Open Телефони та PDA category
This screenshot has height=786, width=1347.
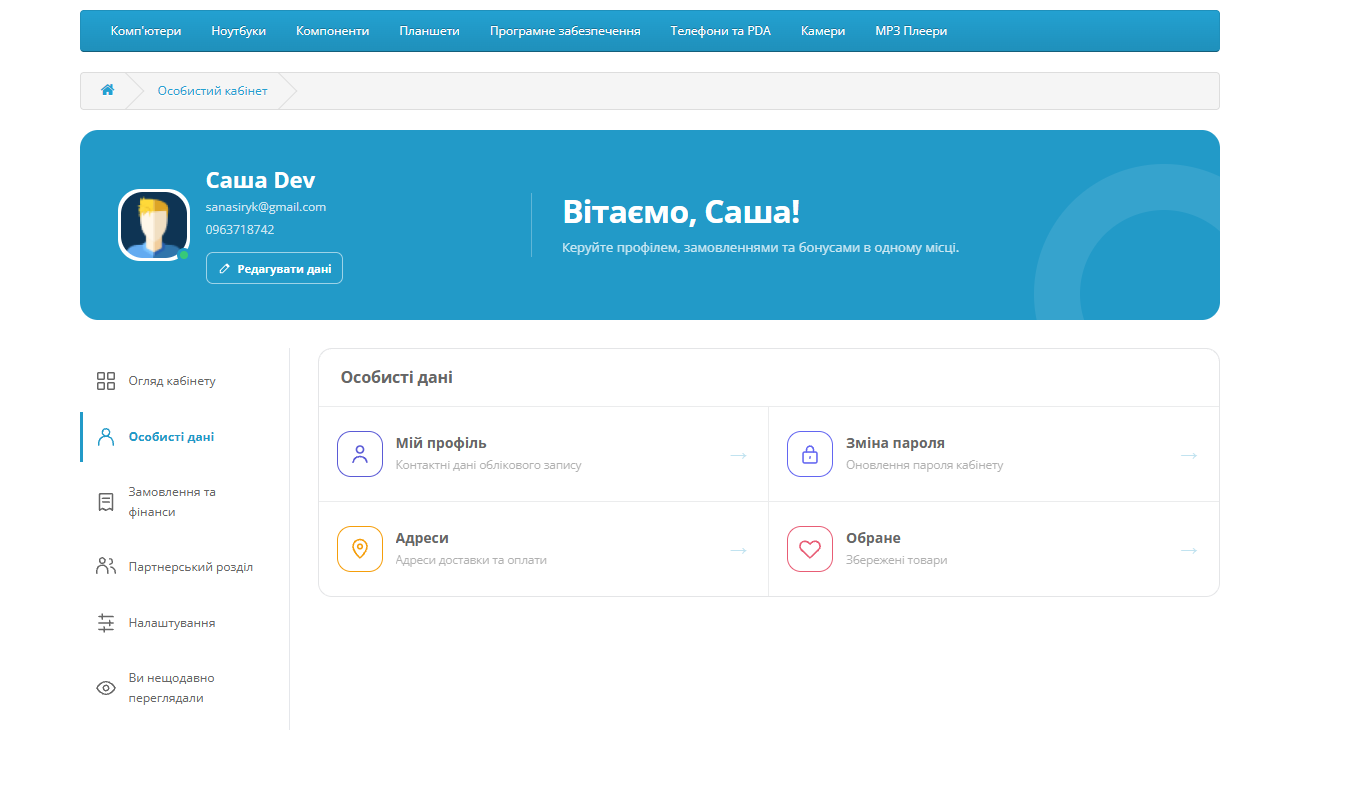(721, 31)
